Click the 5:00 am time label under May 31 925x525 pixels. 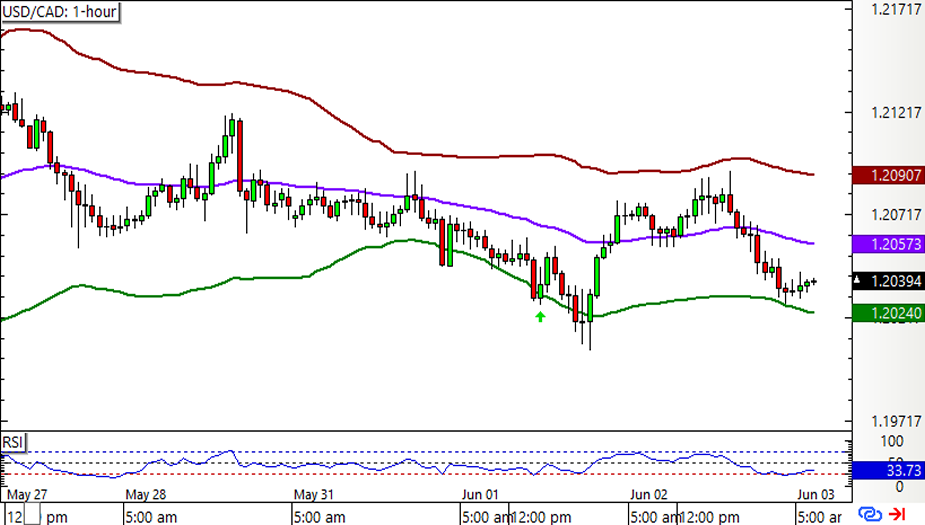(x=319, y=517)
